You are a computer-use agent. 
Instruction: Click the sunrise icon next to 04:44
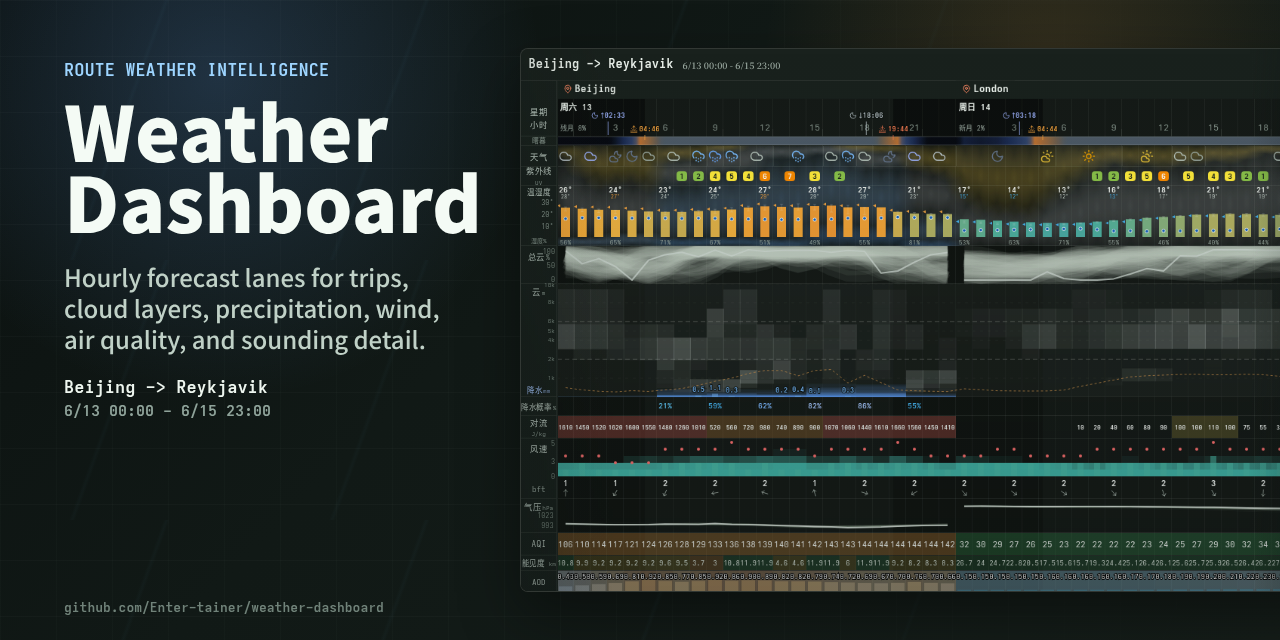[x=1031, y=128]
